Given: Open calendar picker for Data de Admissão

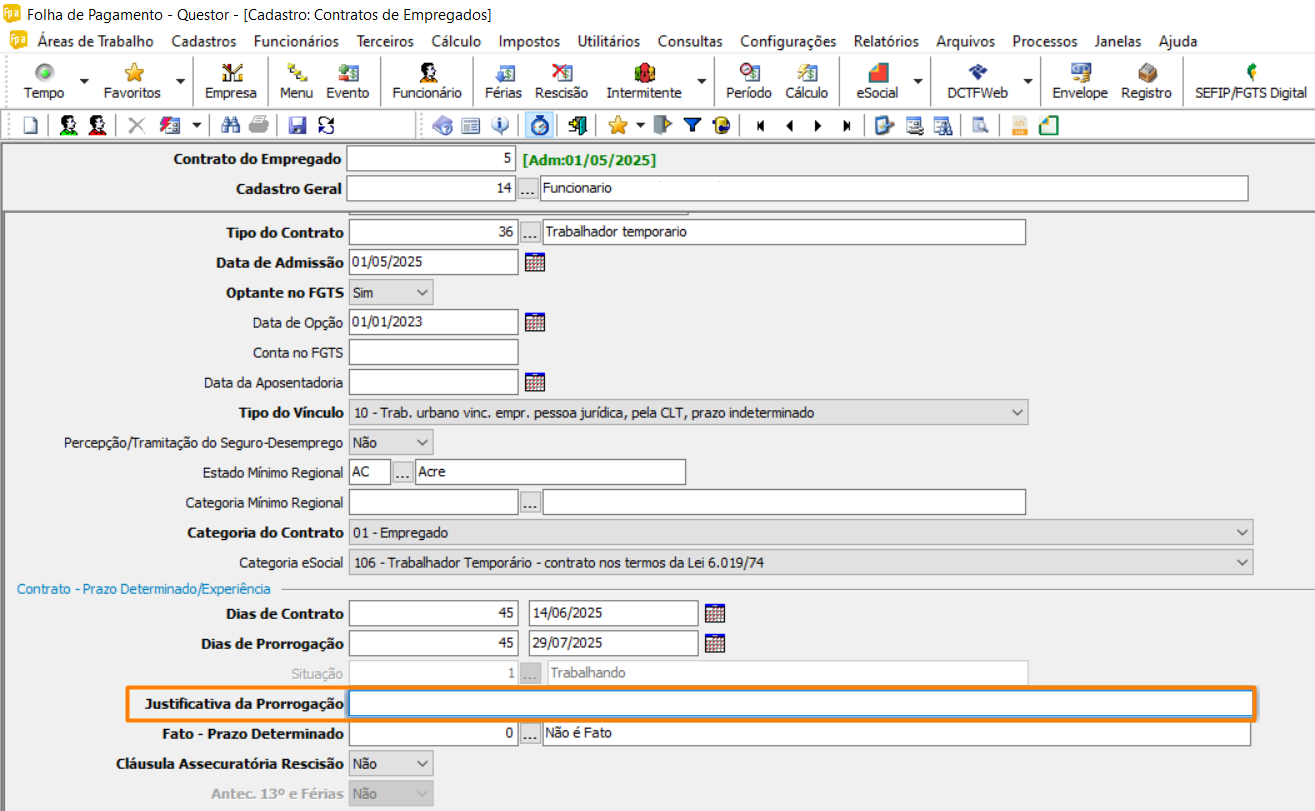Looking at the screenshot, I should tap(535, 263).
